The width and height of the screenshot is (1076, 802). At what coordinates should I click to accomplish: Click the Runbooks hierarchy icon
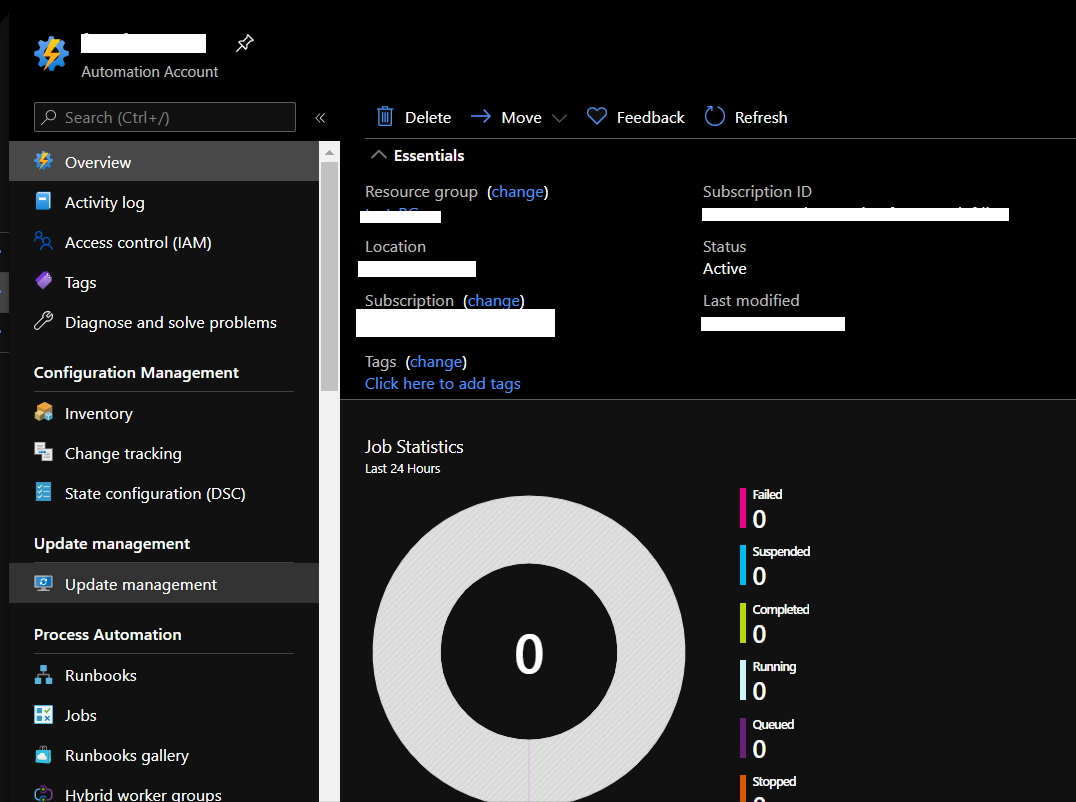pyautogui.click(x=43, y=674)
